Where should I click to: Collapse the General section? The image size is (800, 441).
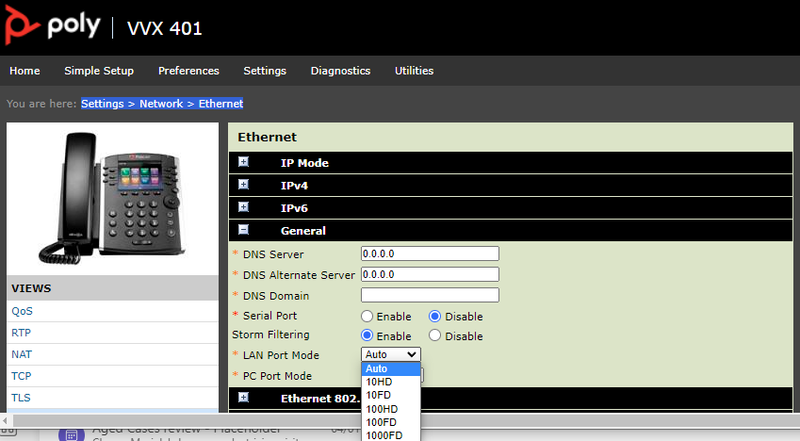[x=243, y=230]
